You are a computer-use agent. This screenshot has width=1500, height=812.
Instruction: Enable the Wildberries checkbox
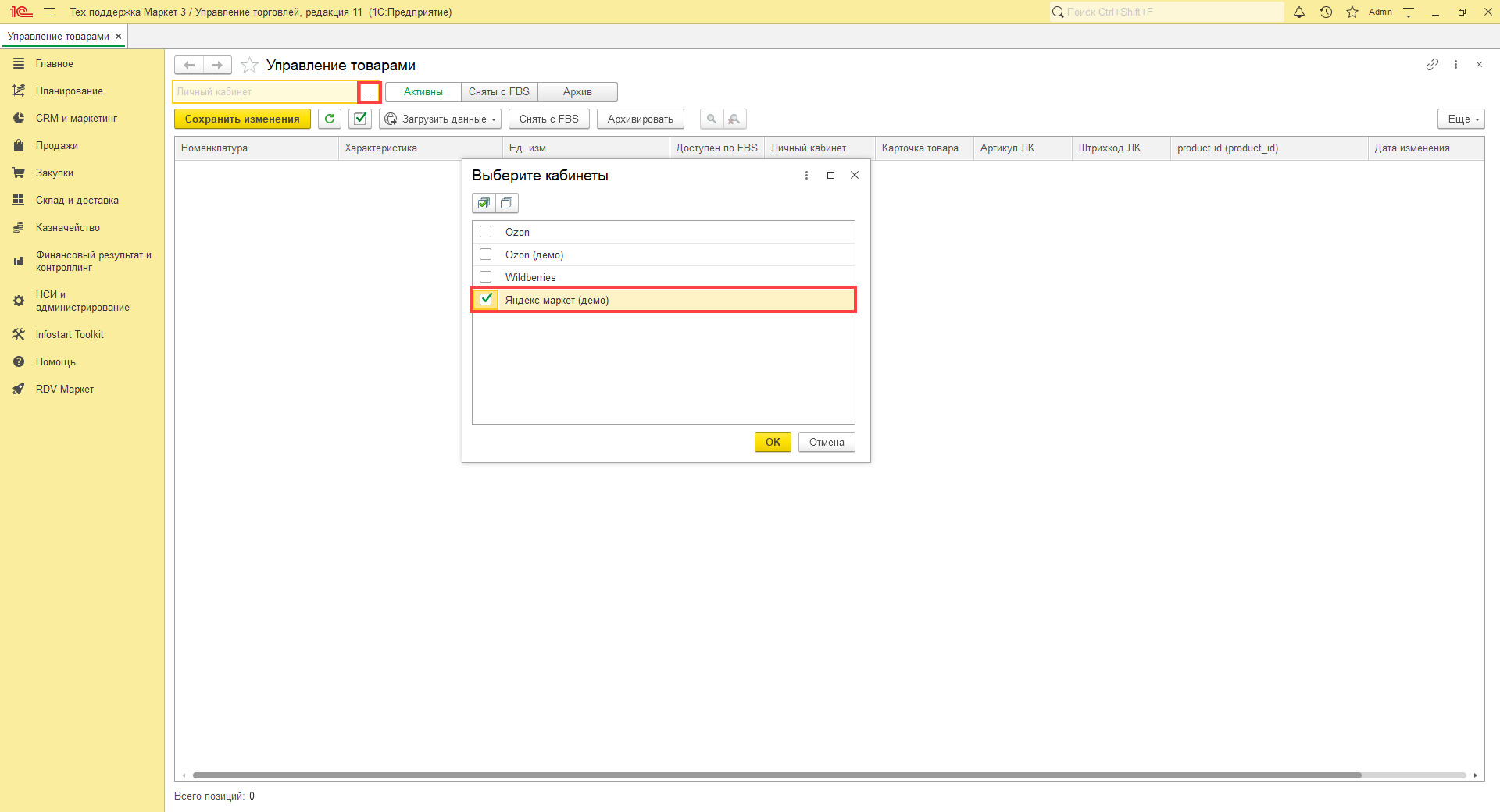[486, 277]
